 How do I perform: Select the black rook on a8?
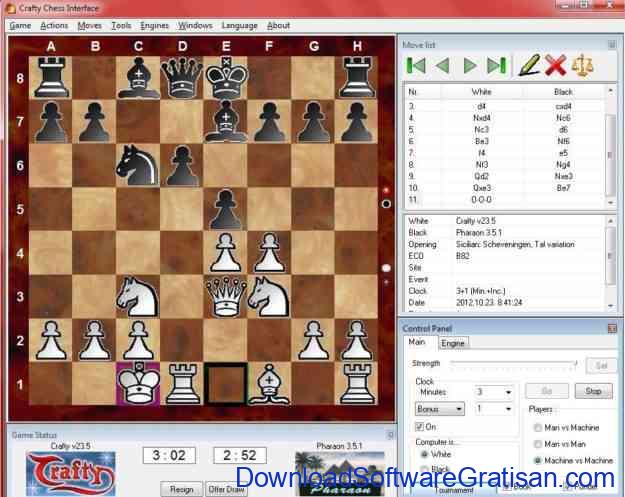51,77
